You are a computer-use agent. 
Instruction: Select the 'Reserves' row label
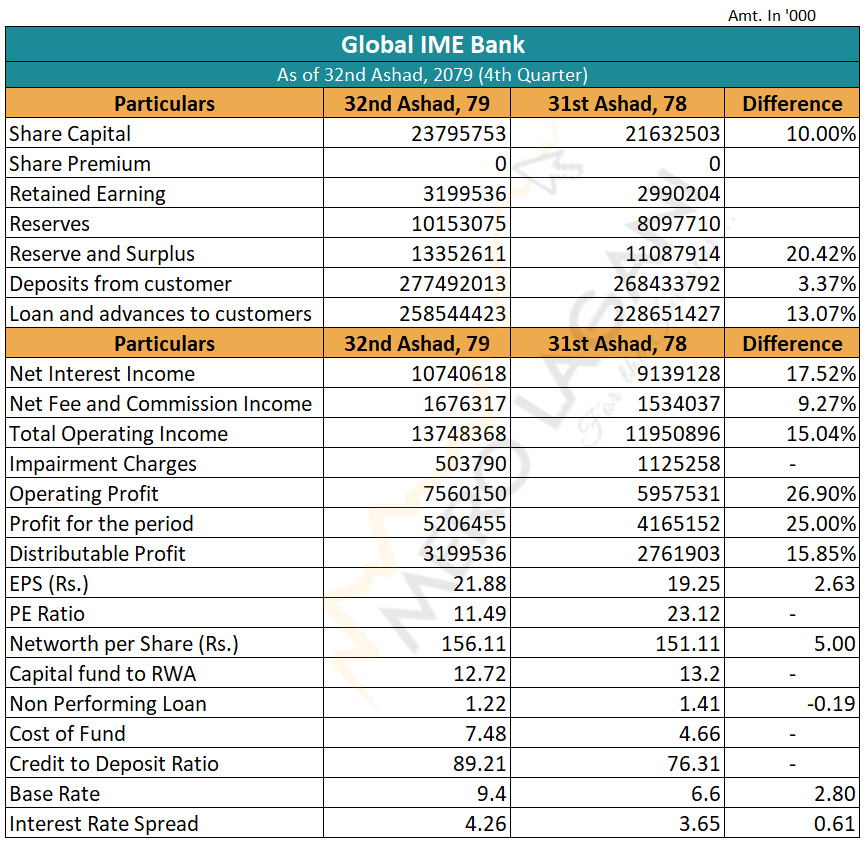coord(49,224)
